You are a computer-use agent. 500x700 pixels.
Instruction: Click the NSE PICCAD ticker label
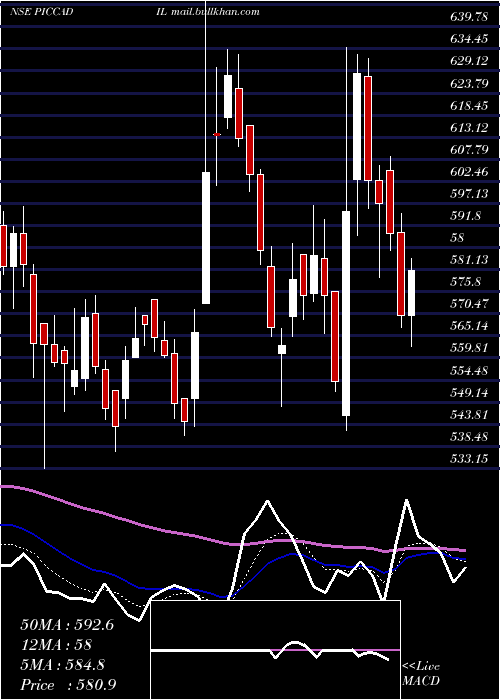tap(42, 12)
